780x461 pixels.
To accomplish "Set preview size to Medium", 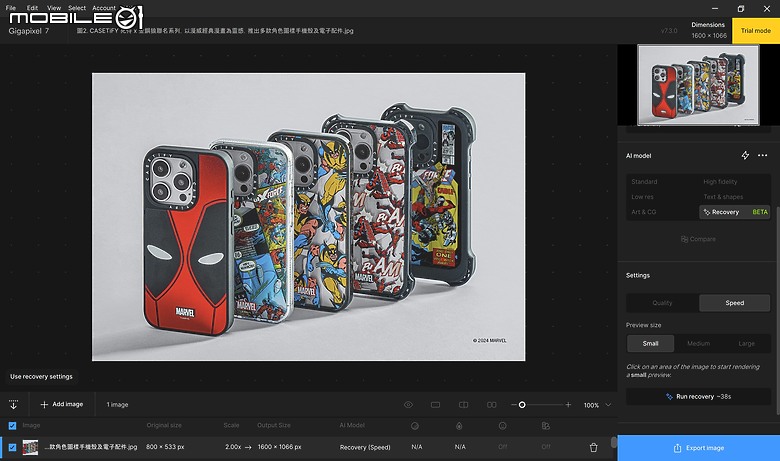I will pyautogui.click(x=698, y=344).
